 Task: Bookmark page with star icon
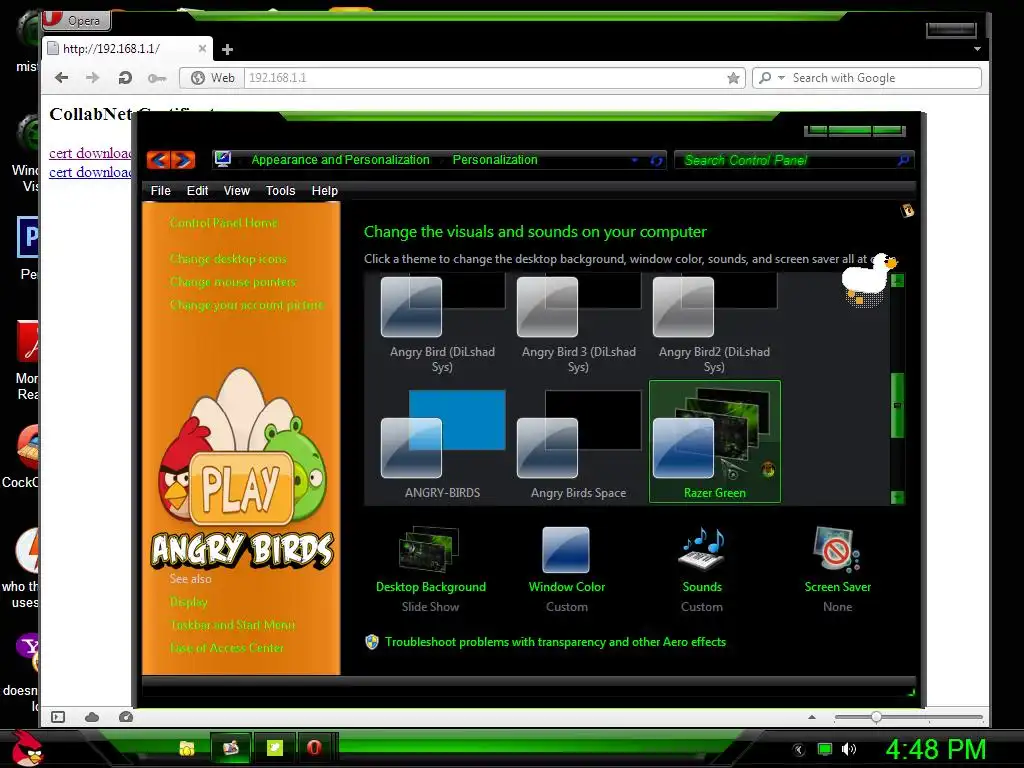[x=733, y=78]
